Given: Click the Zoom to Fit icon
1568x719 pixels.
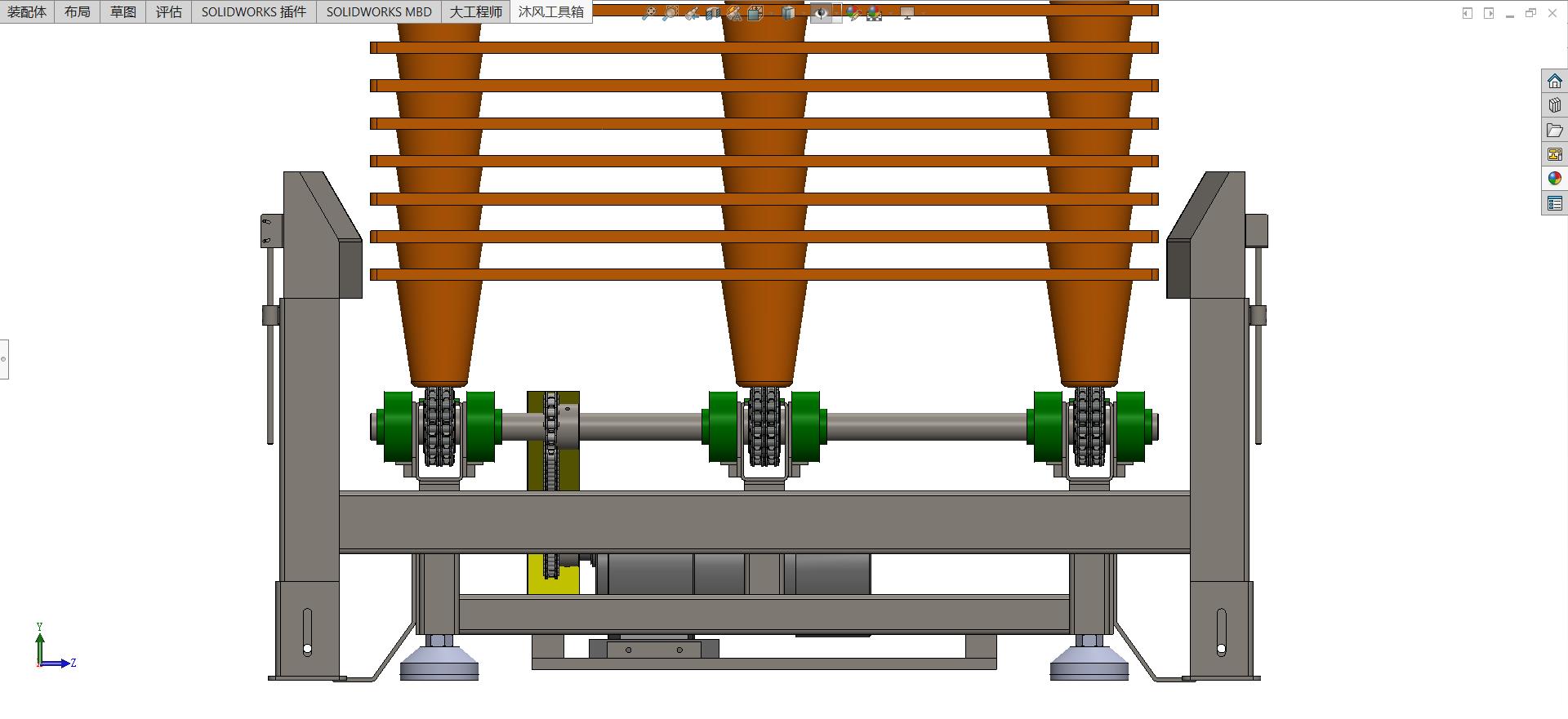Looking at the screenshot, I should point(649,13).
